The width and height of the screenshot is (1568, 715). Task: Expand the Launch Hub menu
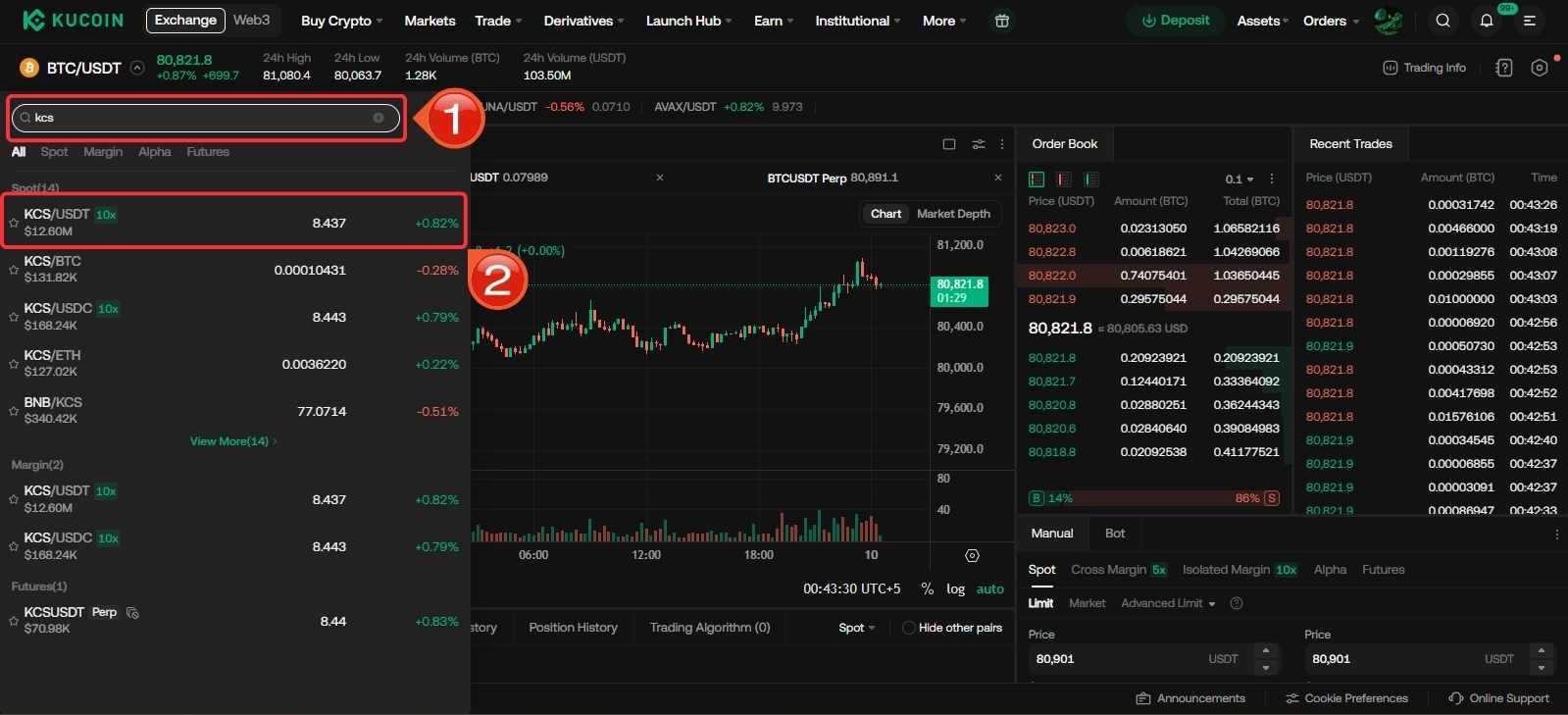pyautogui.click(x=688, y=21)
